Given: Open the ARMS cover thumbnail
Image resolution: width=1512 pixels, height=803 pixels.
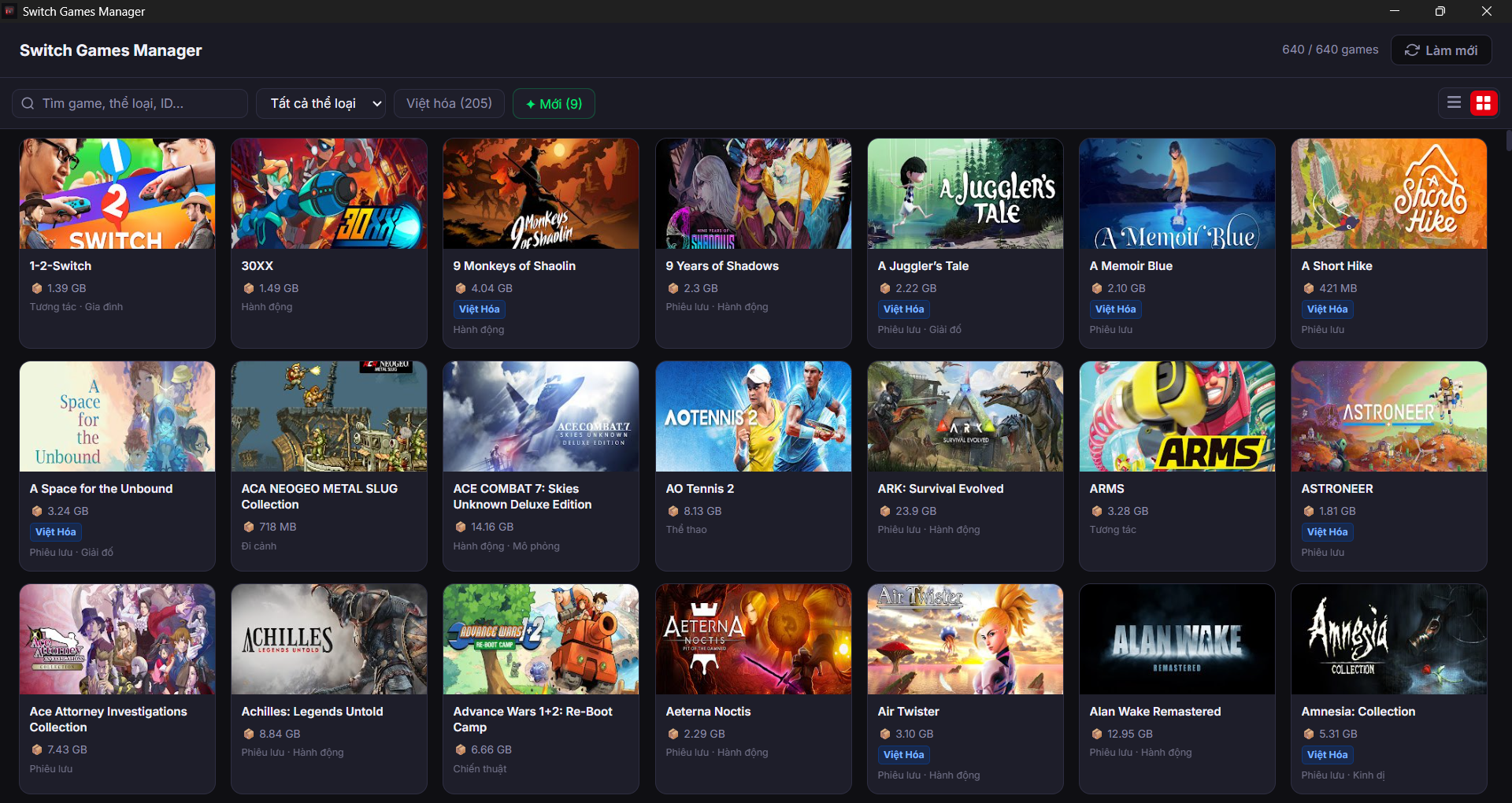Looking at the screenshot, I should pos(1177,416).
